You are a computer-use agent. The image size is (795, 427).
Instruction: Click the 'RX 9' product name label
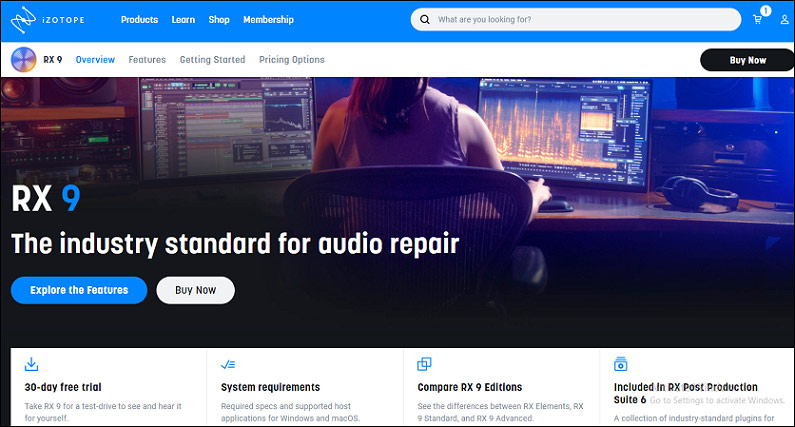(x=53, y=60)
